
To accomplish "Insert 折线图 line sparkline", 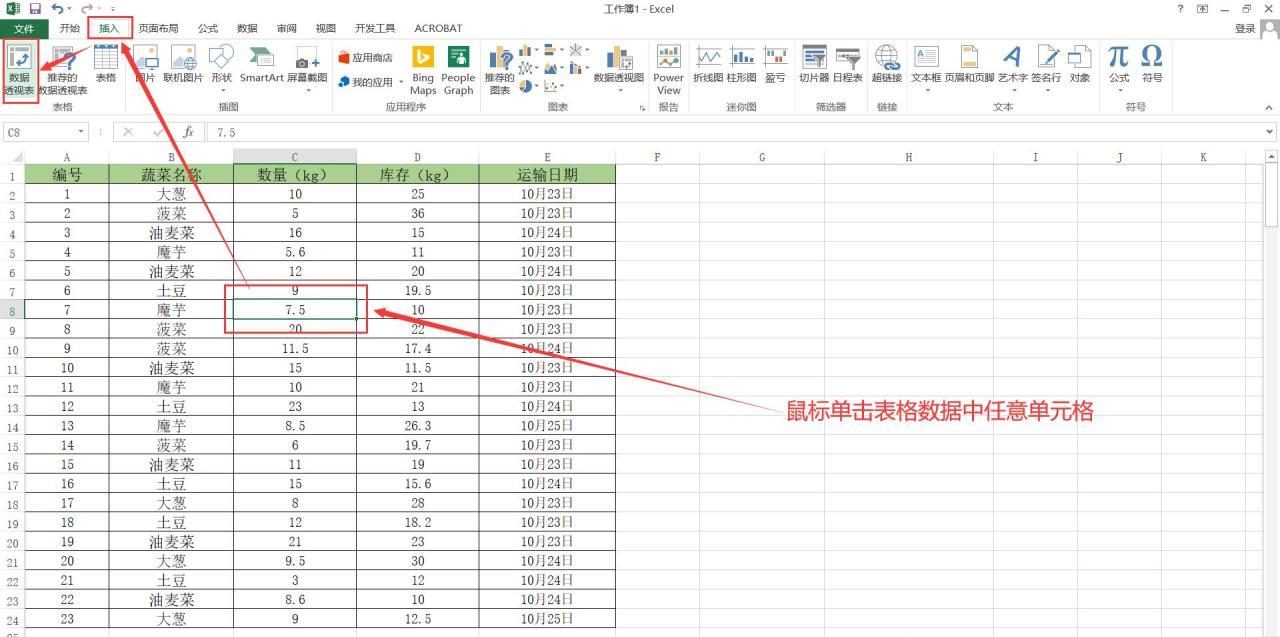I will (708, 65).
